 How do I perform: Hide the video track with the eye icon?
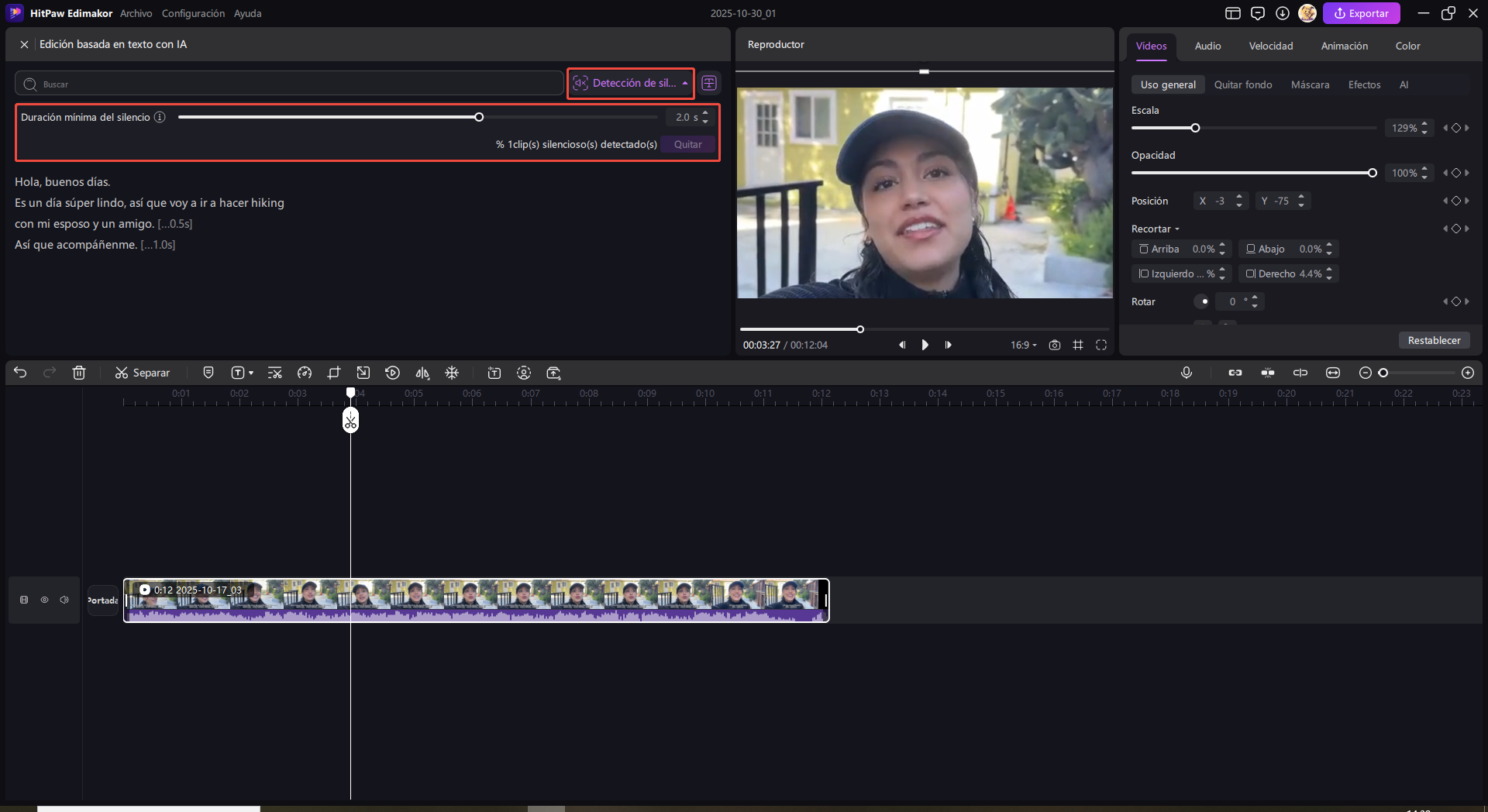44,600
